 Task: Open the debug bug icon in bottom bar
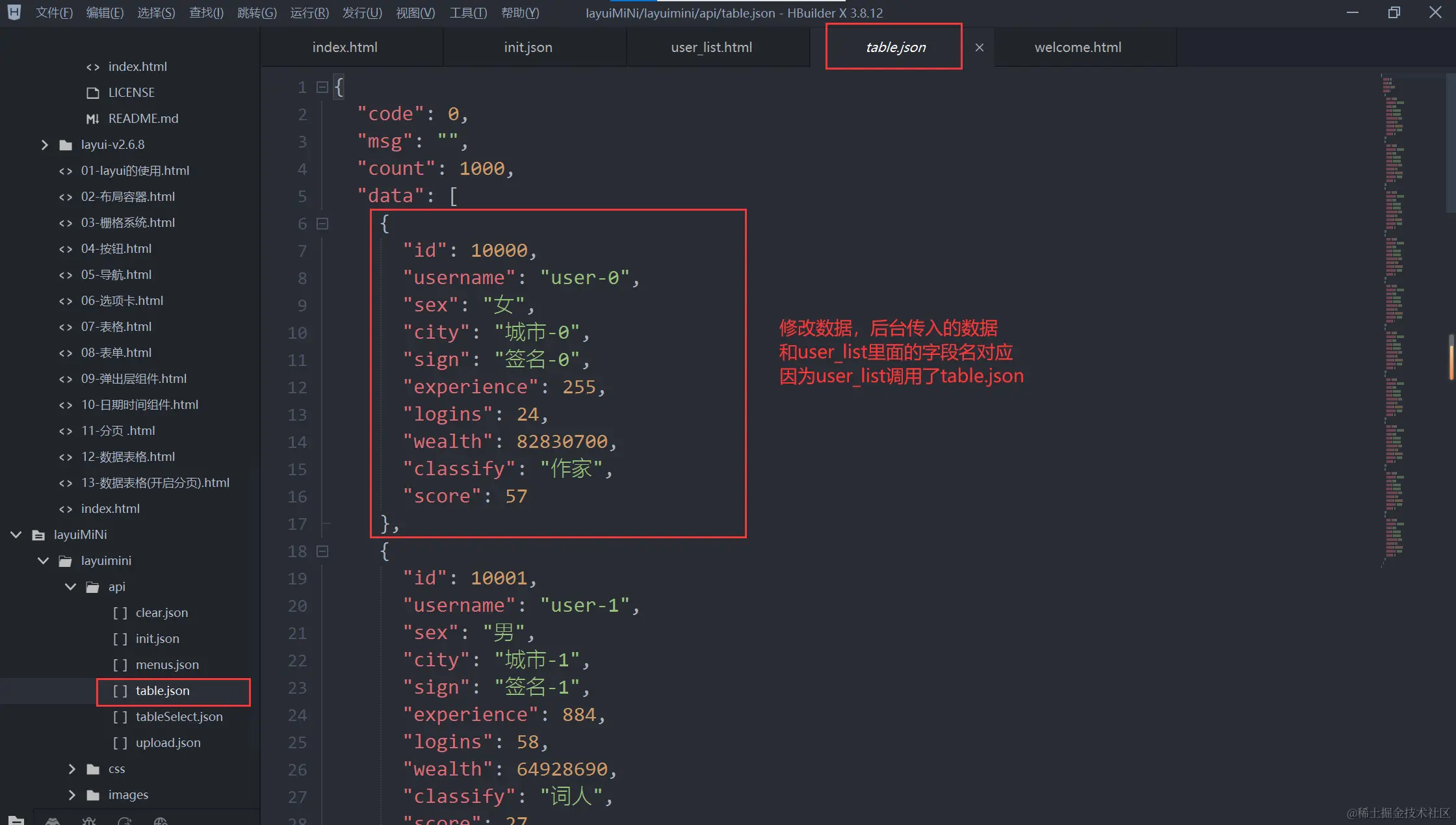point(89,820)
